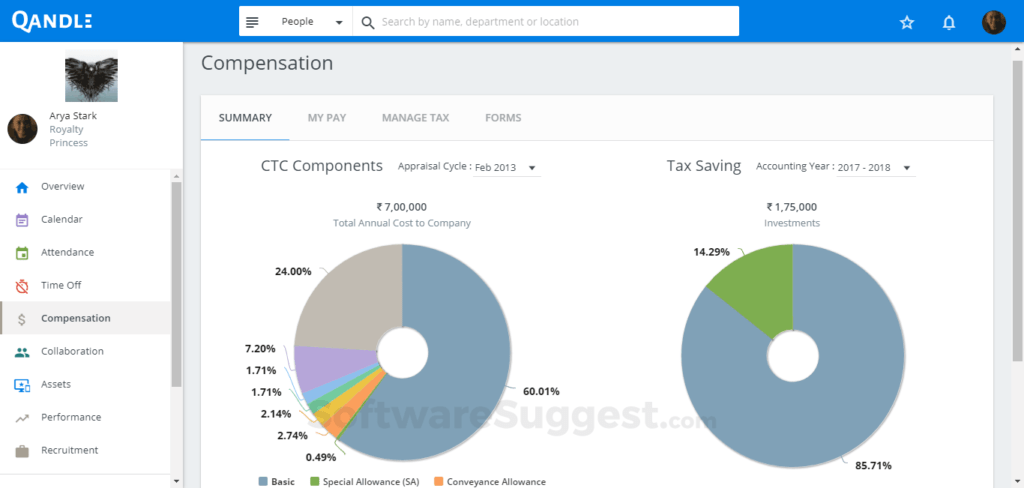Click the Recruitment briefcase icon
Viewport: 1024px width, 488px height.
[x=22, y=451]
